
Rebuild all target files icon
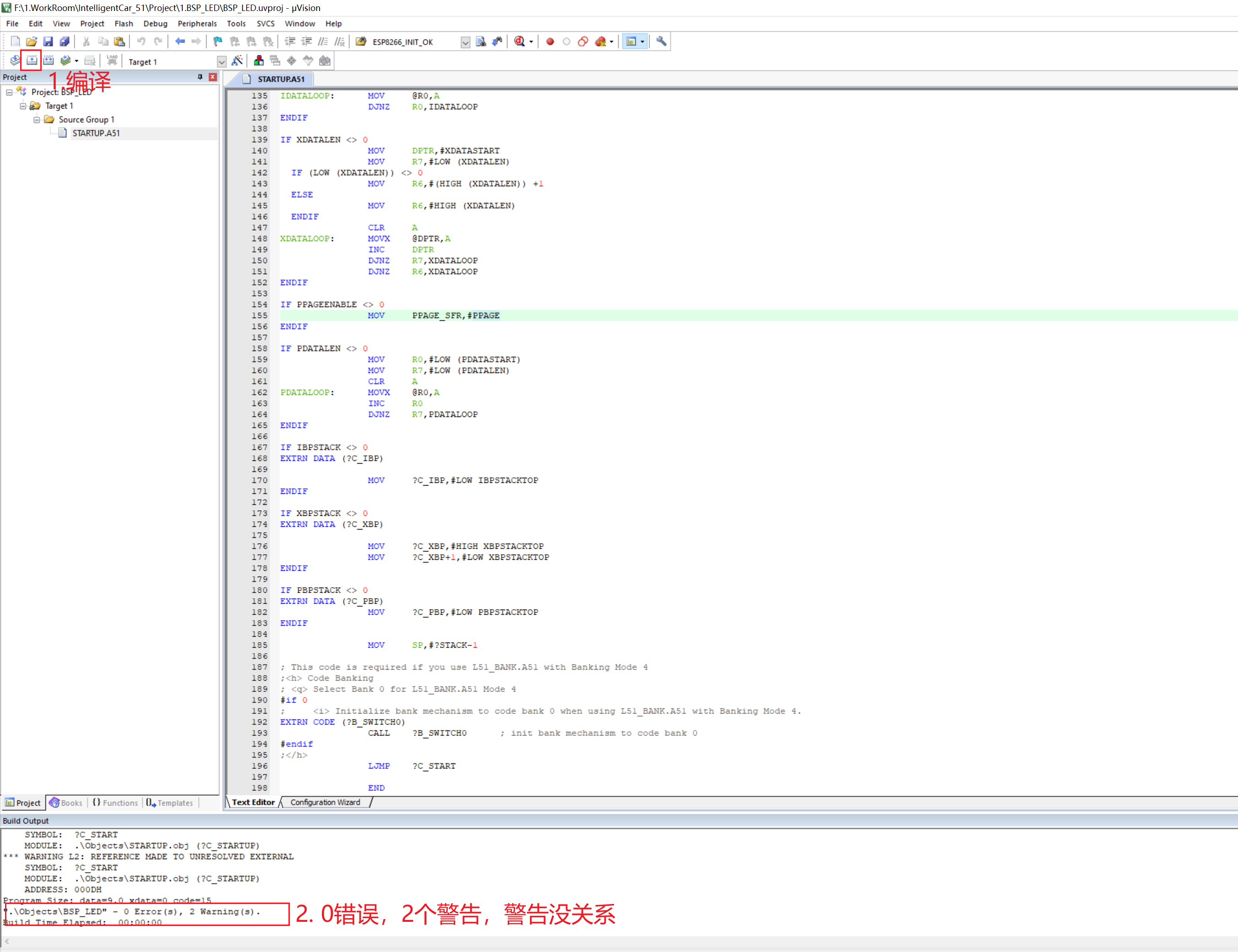[49, 60]
